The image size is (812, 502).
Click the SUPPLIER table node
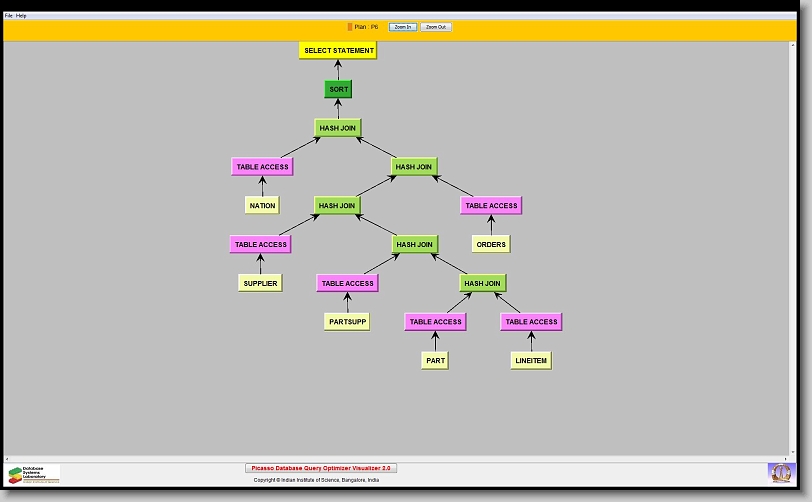[x=260, y=283]
